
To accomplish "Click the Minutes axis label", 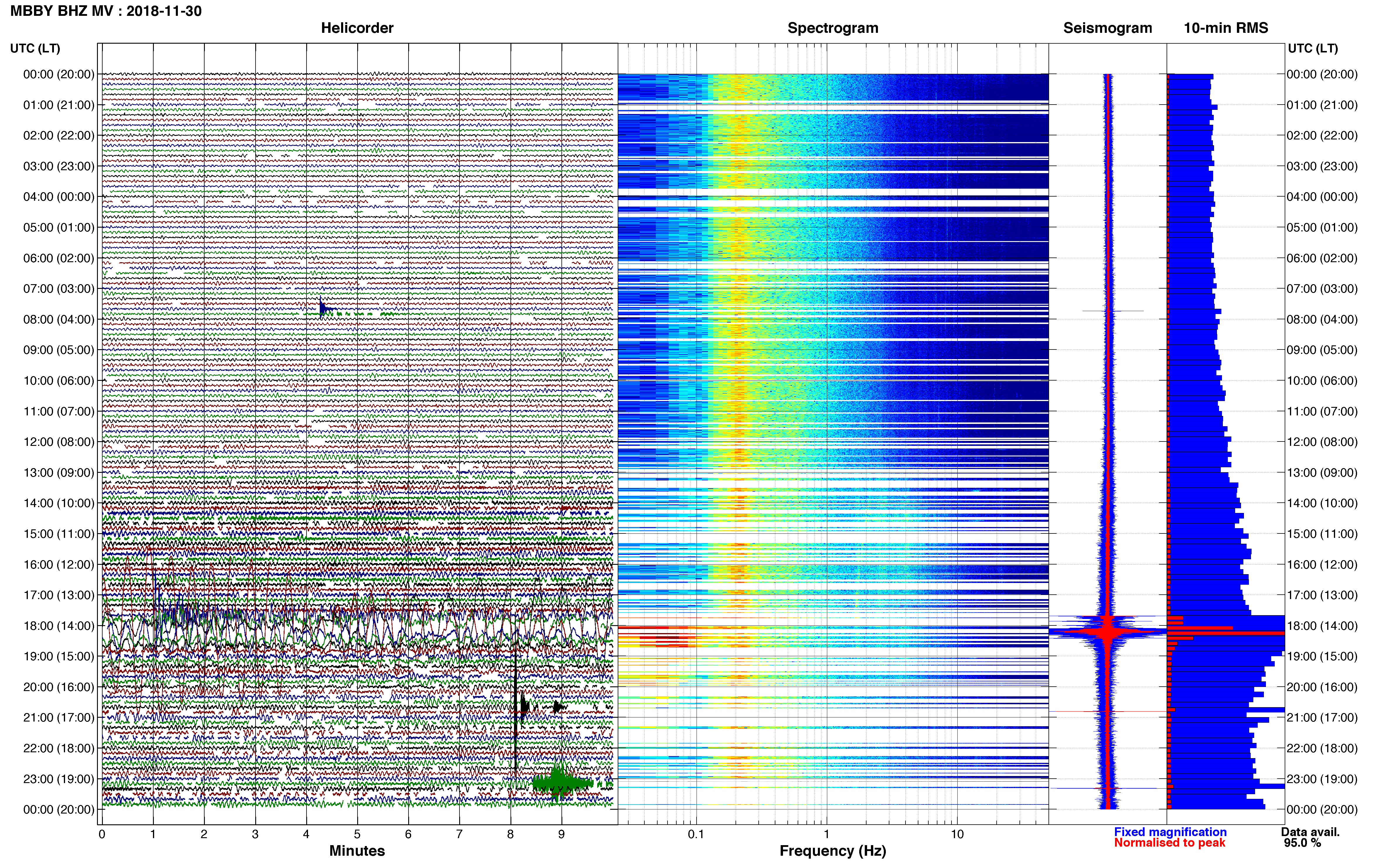I will pos(357,851).
